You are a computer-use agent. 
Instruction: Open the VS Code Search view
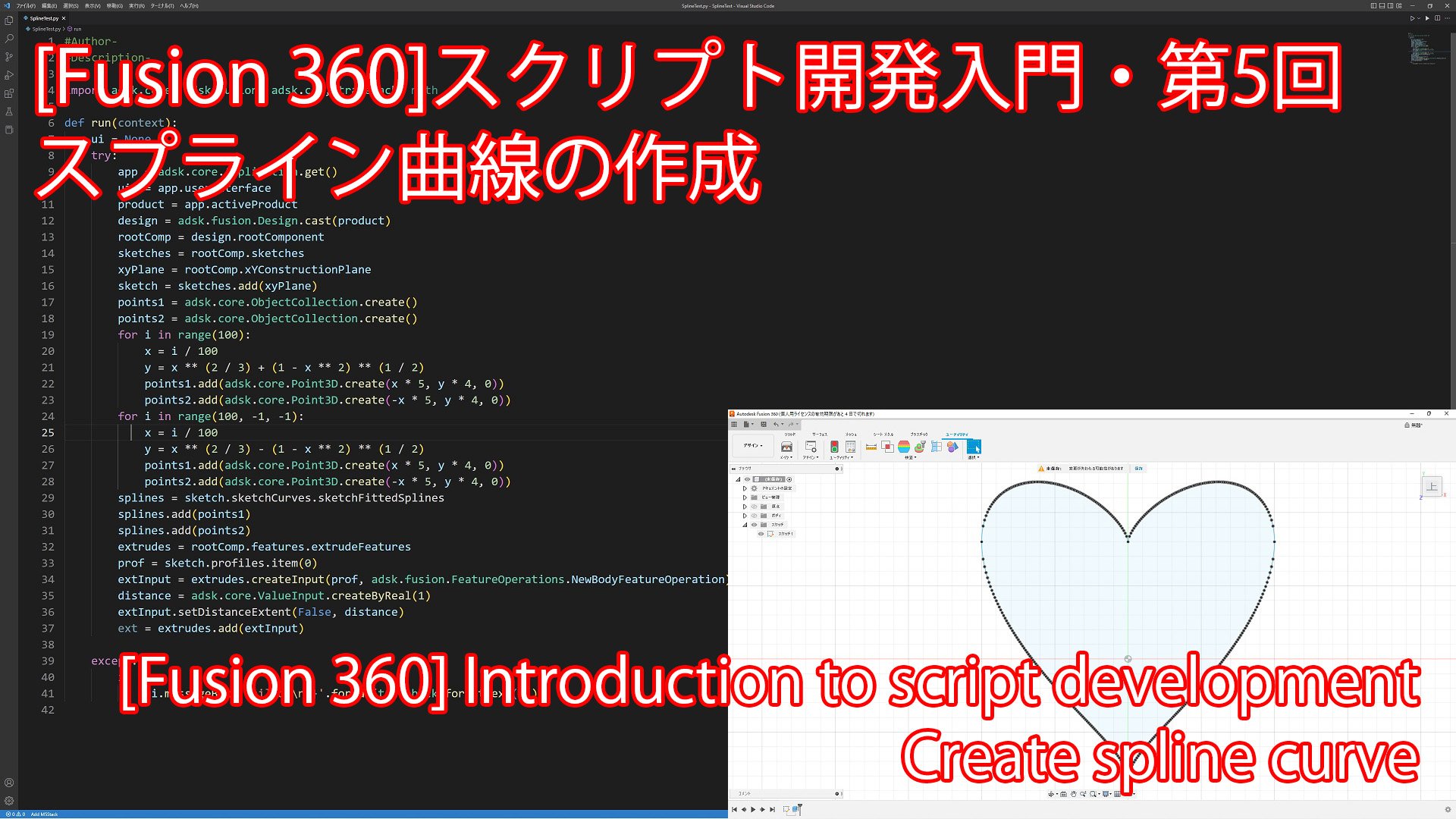[x=9, y=39]
